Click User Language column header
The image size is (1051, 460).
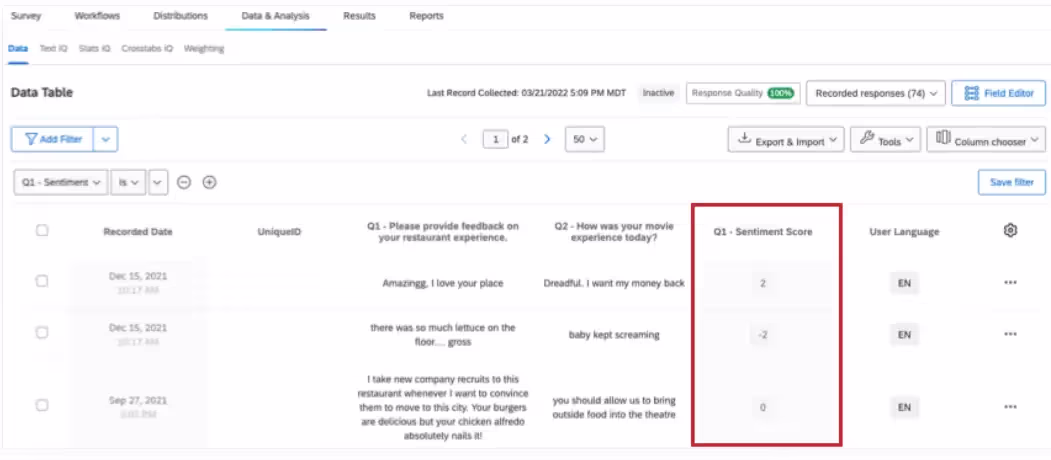click(904, 231)
